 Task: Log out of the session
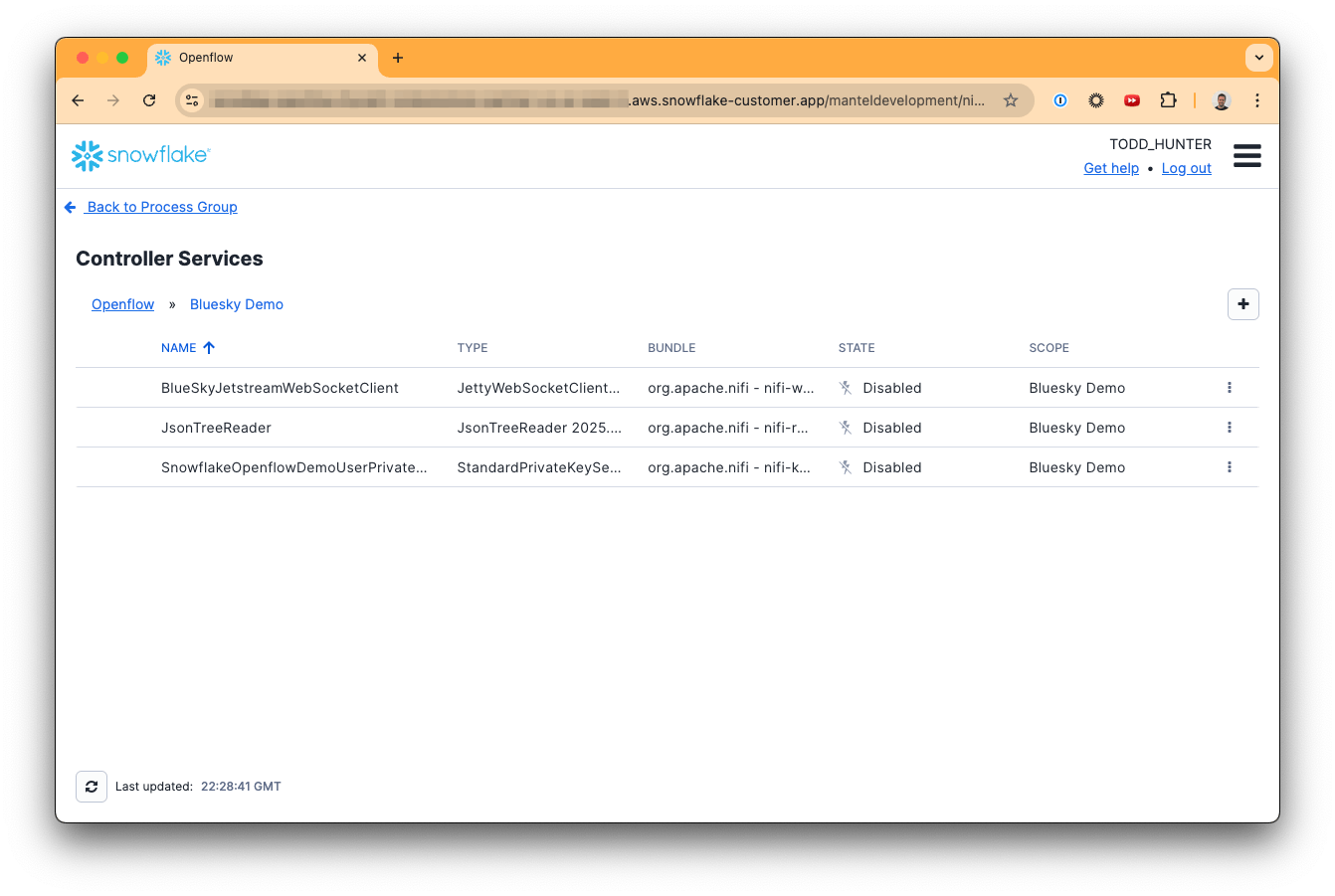pyautogui.click(x=1187, y=168)
